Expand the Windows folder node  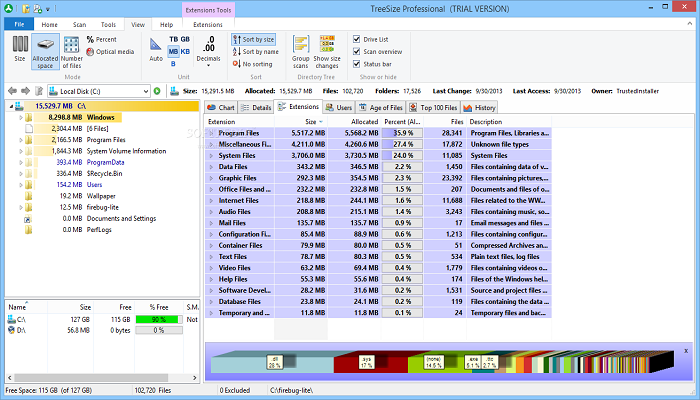(x=21, y=118)
